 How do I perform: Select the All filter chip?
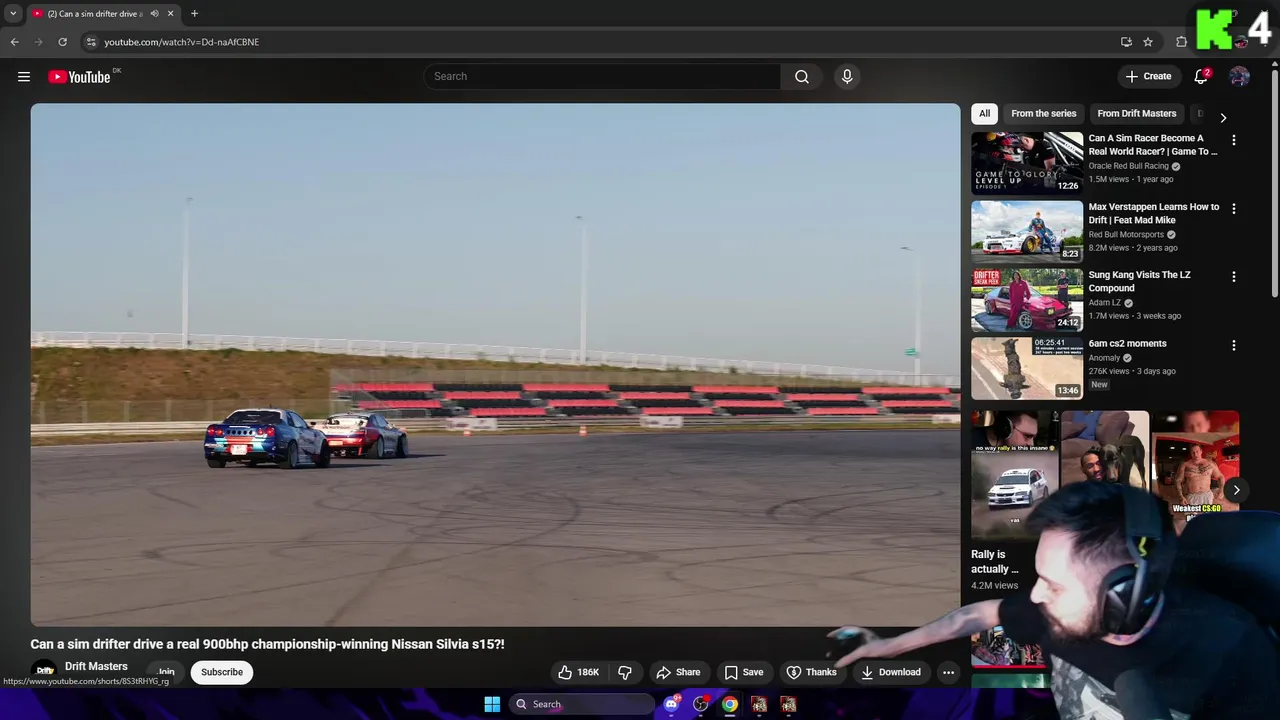[x=984, y=114]
